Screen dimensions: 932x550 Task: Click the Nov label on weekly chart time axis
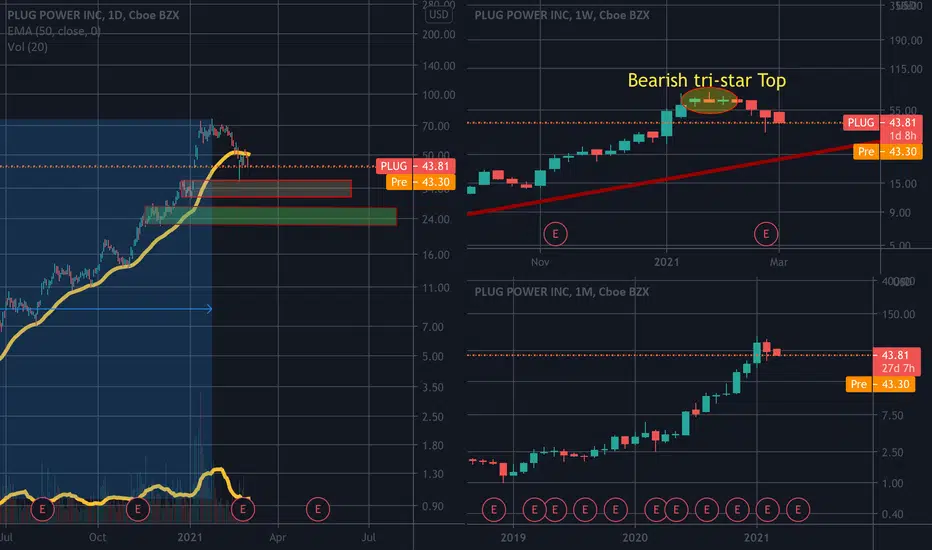pyautogui.click(x=540, y=262)
